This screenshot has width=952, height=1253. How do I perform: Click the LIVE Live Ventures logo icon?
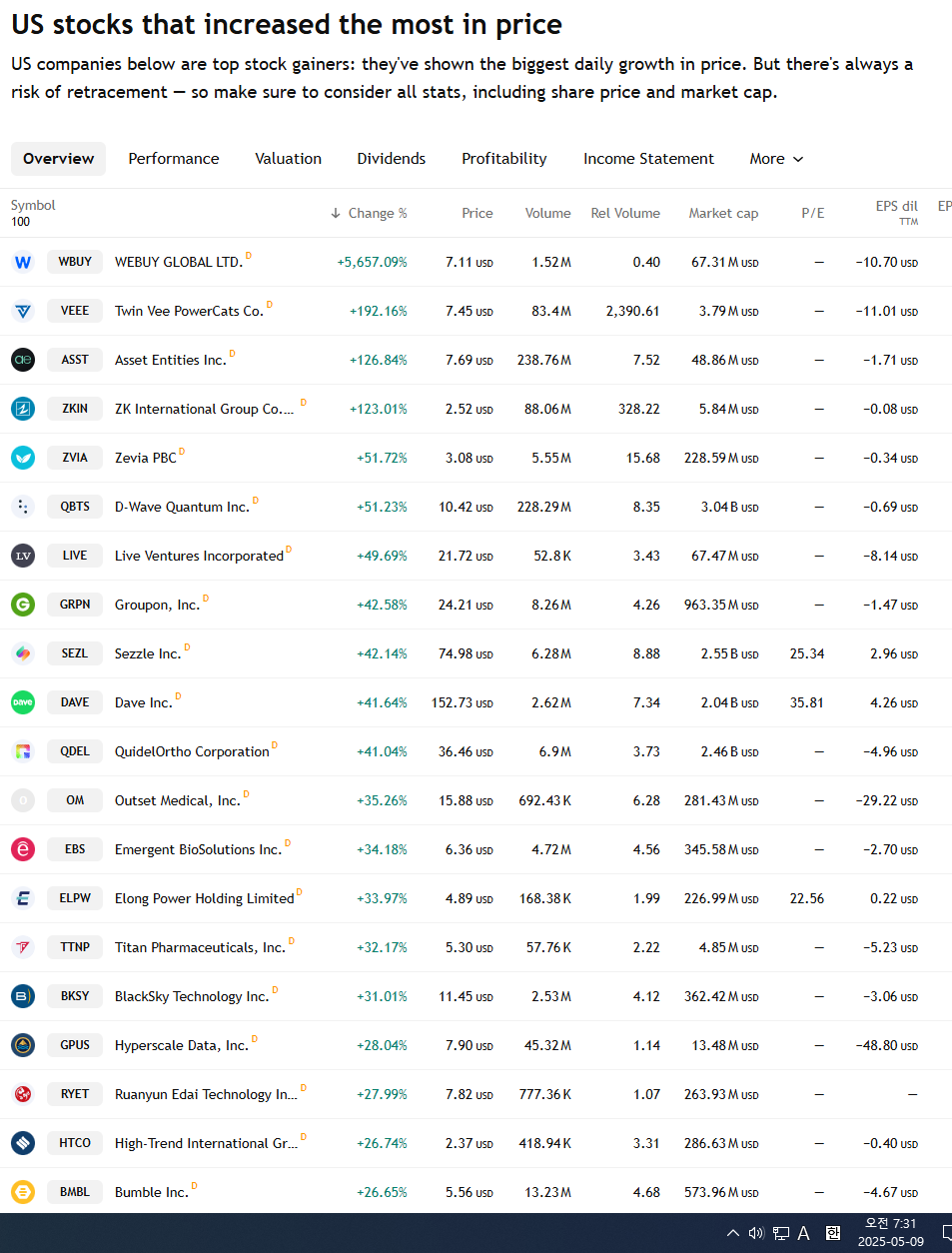click(23, 556)
